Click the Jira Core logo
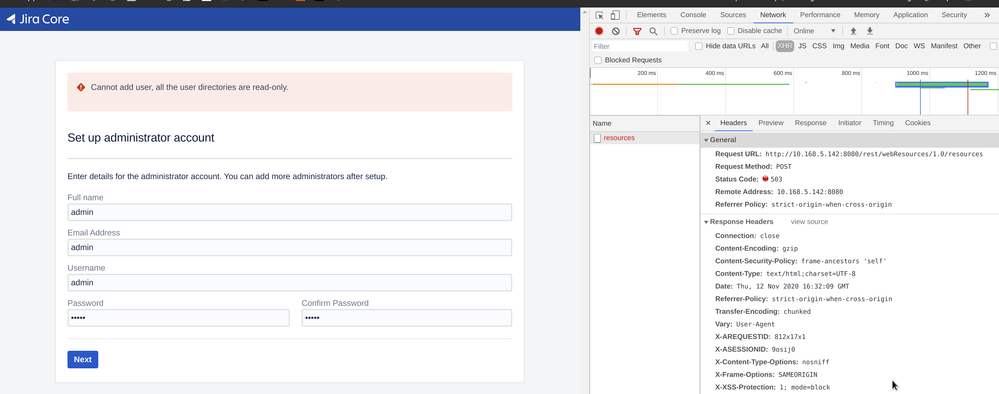999x394 pixels. pyautogui.click(x=38, y=19)
